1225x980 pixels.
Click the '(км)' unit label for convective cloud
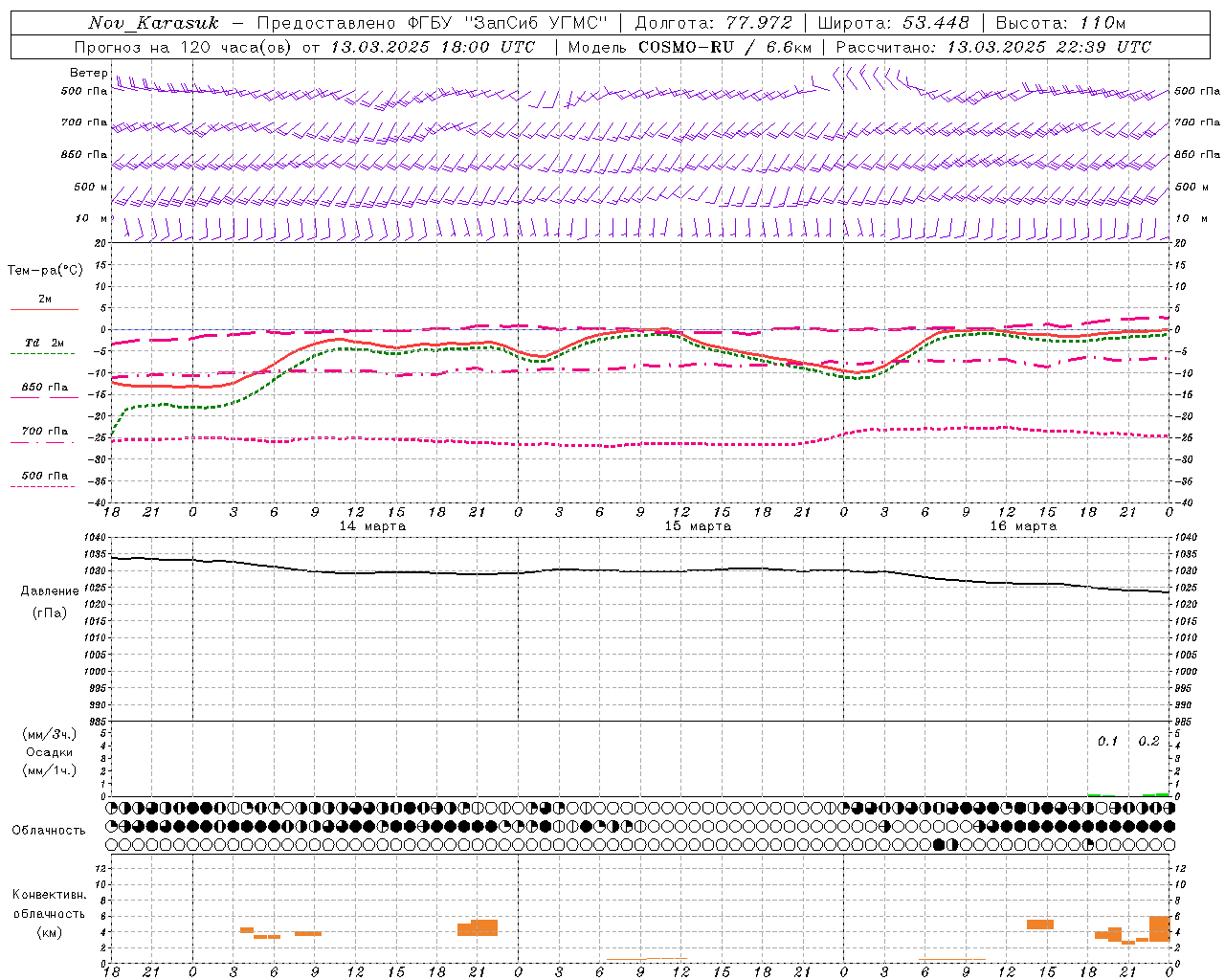(50, 932)
